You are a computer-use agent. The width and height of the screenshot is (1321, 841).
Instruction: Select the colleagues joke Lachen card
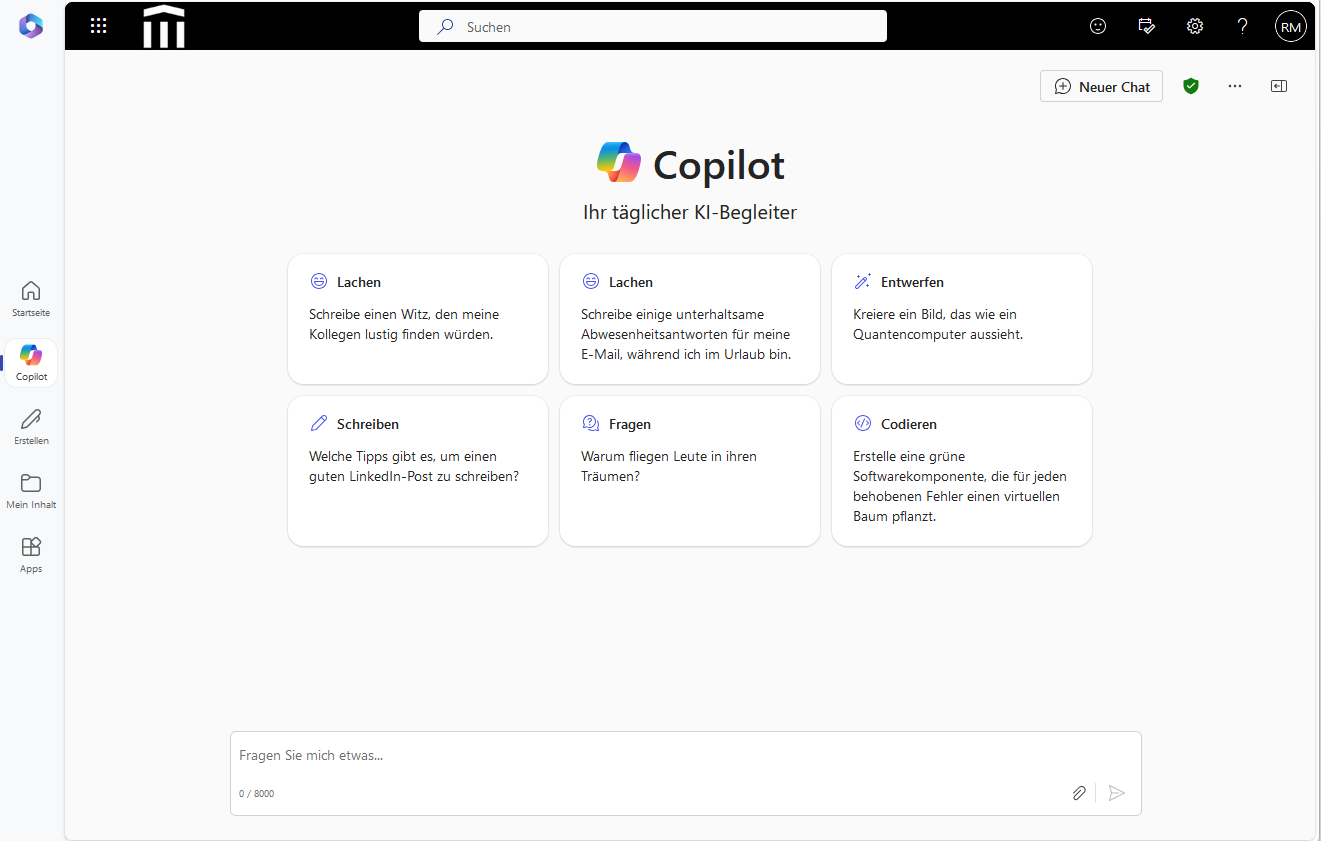tap(418, 319)
